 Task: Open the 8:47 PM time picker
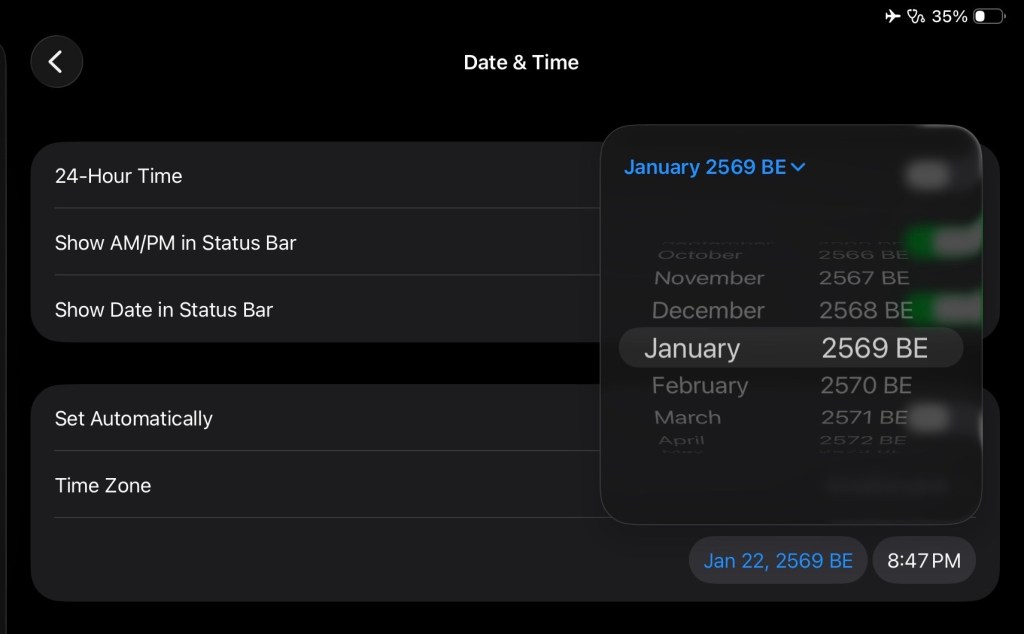[924, 560]
